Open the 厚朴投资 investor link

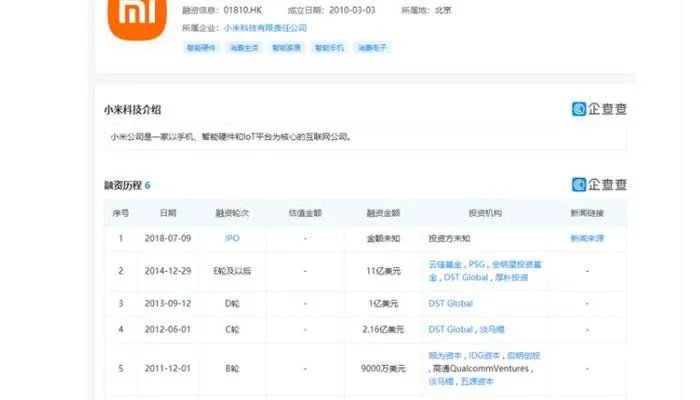[x=512, y=277]
